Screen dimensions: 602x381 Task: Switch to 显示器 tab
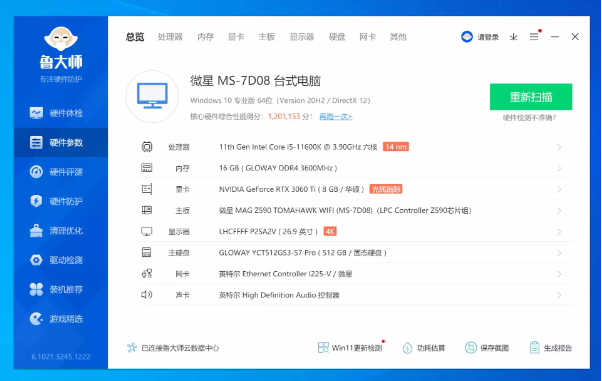302,37
